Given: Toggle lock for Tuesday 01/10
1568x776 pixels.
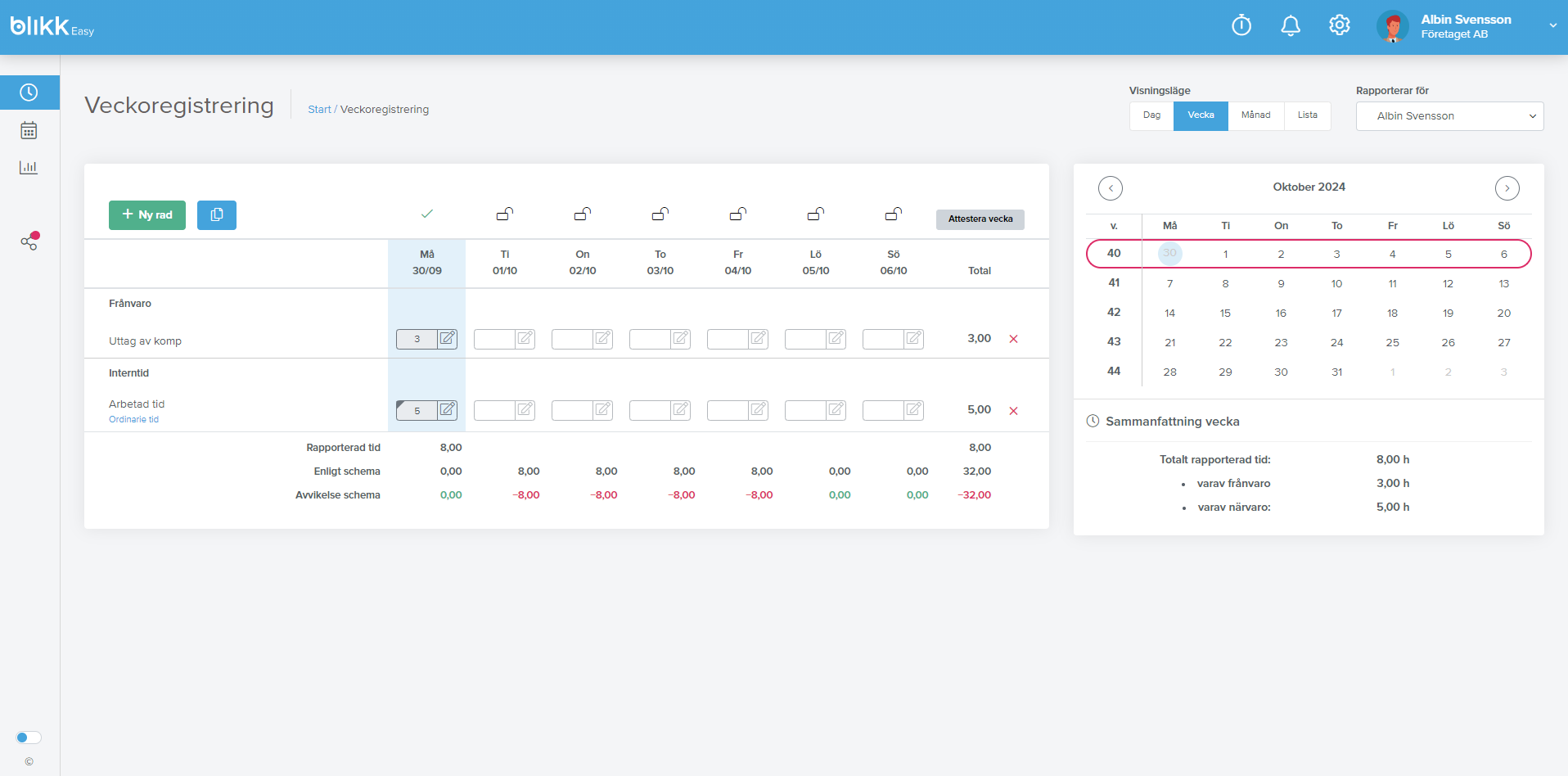Looking at the screenshot, I should (x=505, y=214).
